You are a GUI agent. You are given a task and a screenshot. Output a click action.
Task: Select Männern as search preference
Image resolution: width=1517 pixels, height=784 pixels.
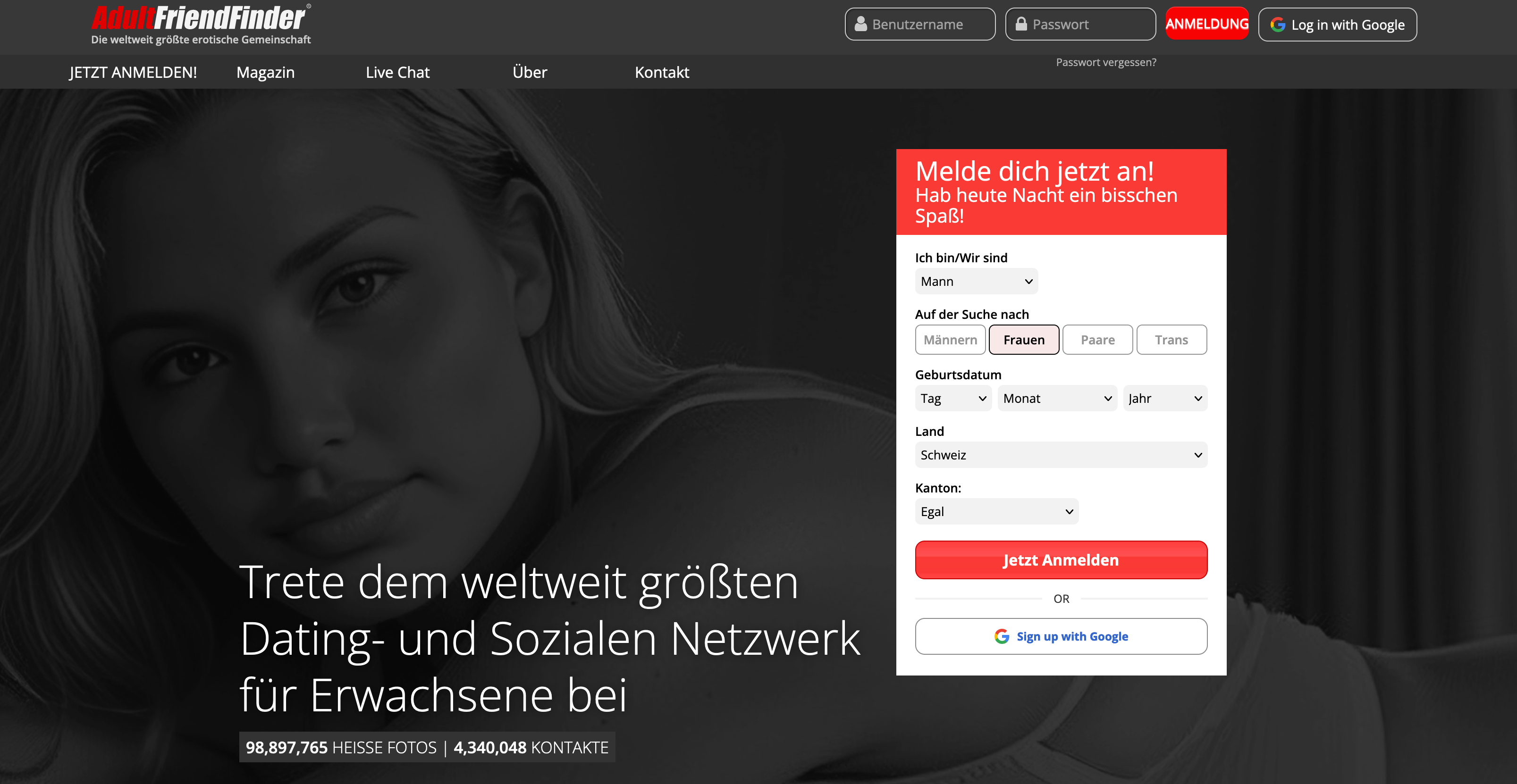pos(950,340)
